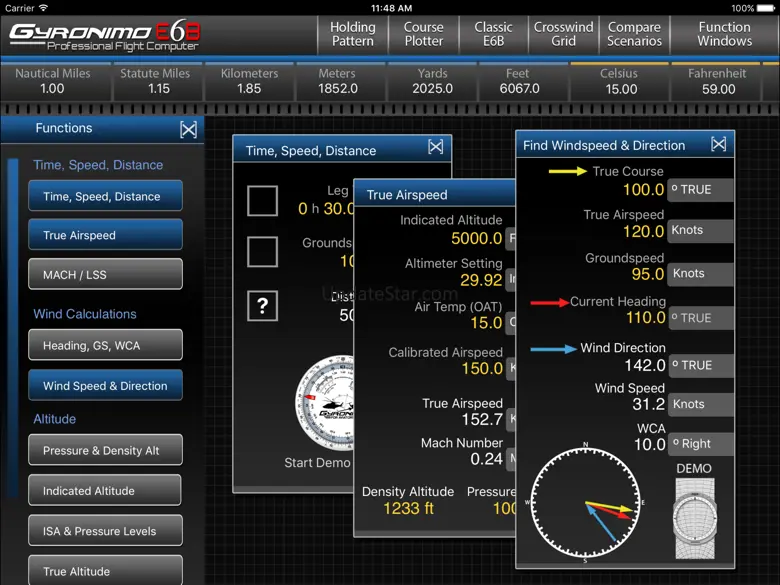Edit Calibrated Airspeed value 150.0
Viewport: 780px width, 585px height.
tap(482, 369)
